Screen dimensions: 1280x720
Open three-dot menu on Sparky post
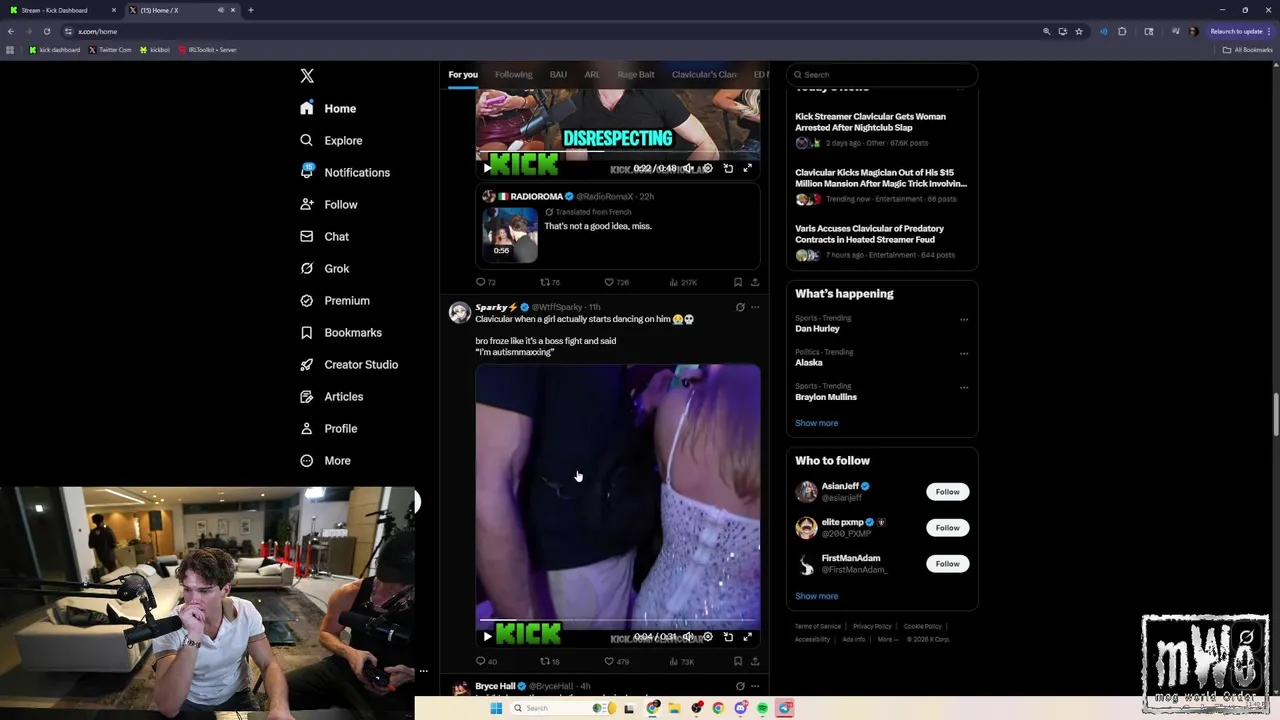coord(755,307)
